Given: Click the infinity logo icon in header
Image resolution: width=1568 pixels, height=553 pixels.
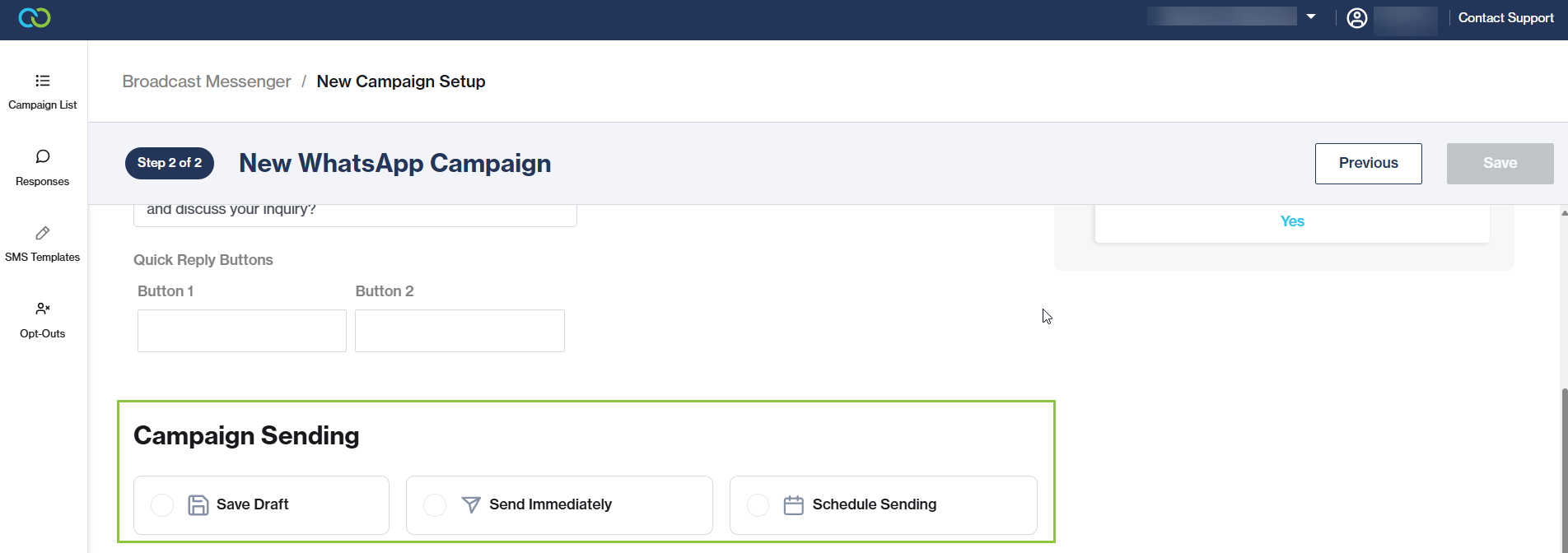Looking at the screenshot, I should 35,17.
